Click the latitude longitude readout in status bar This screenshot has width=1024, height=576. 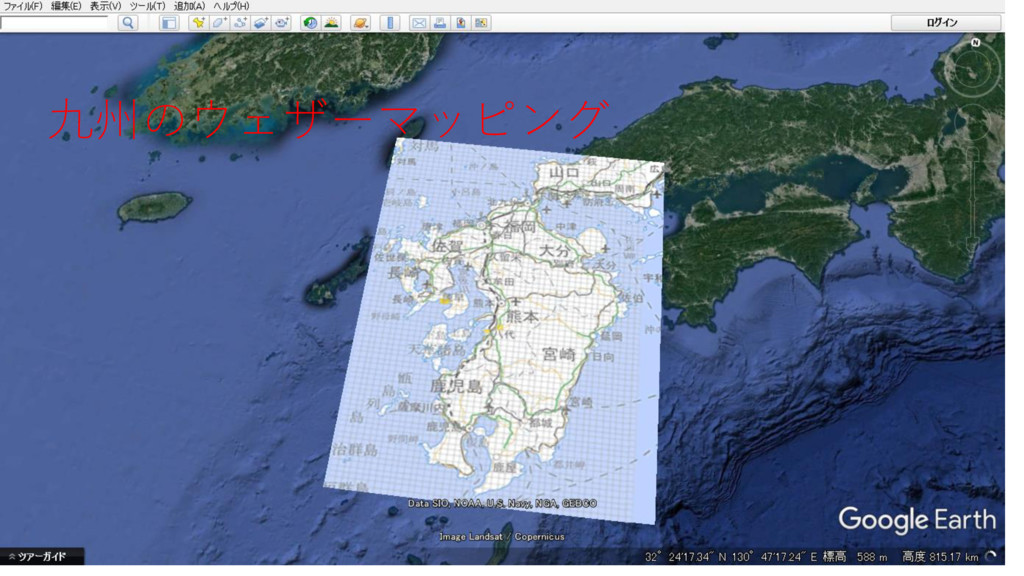point(731,557)
